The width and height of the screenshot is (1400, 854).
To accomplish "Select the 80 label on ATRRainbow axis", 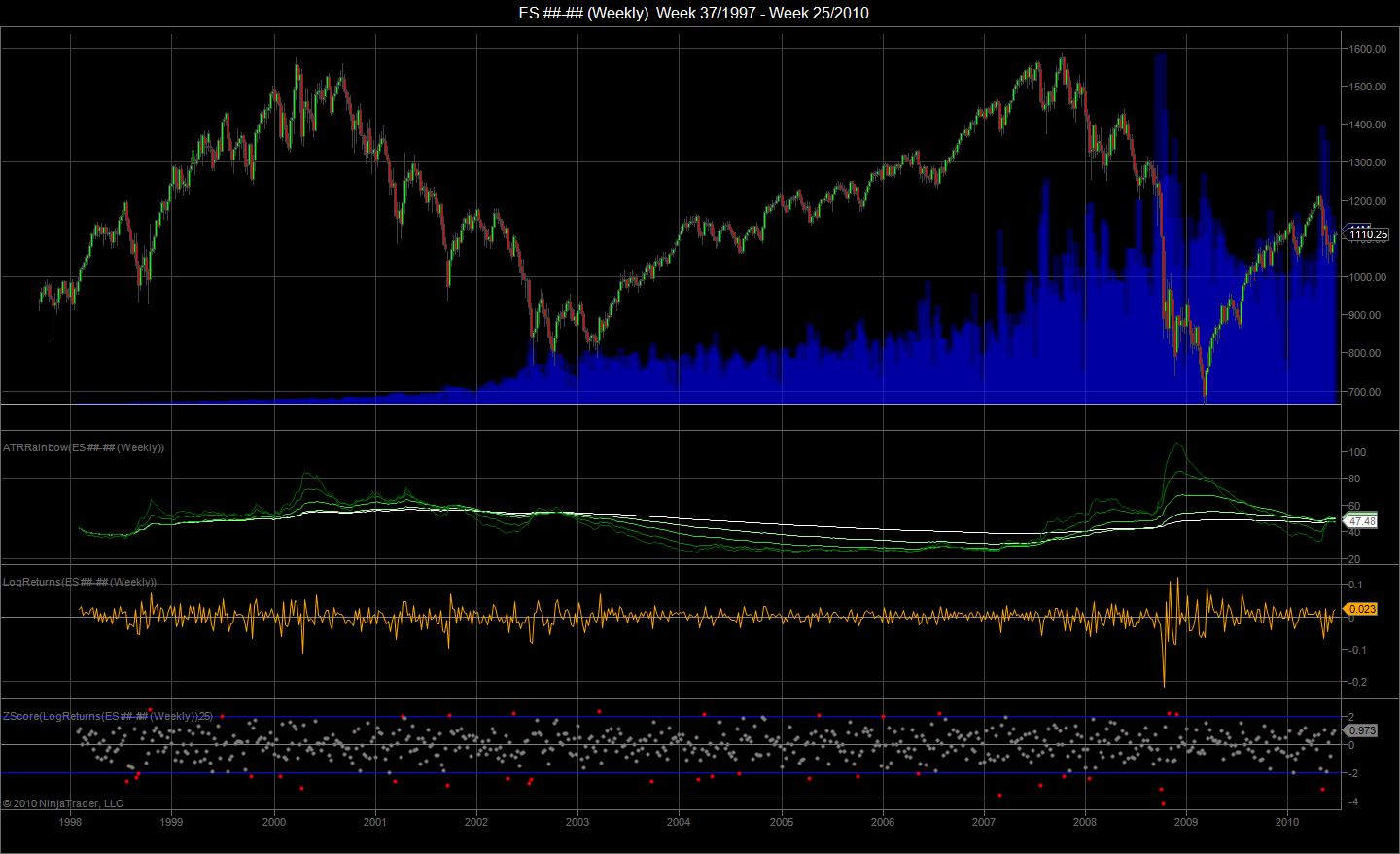I will tap(1355, 479).
